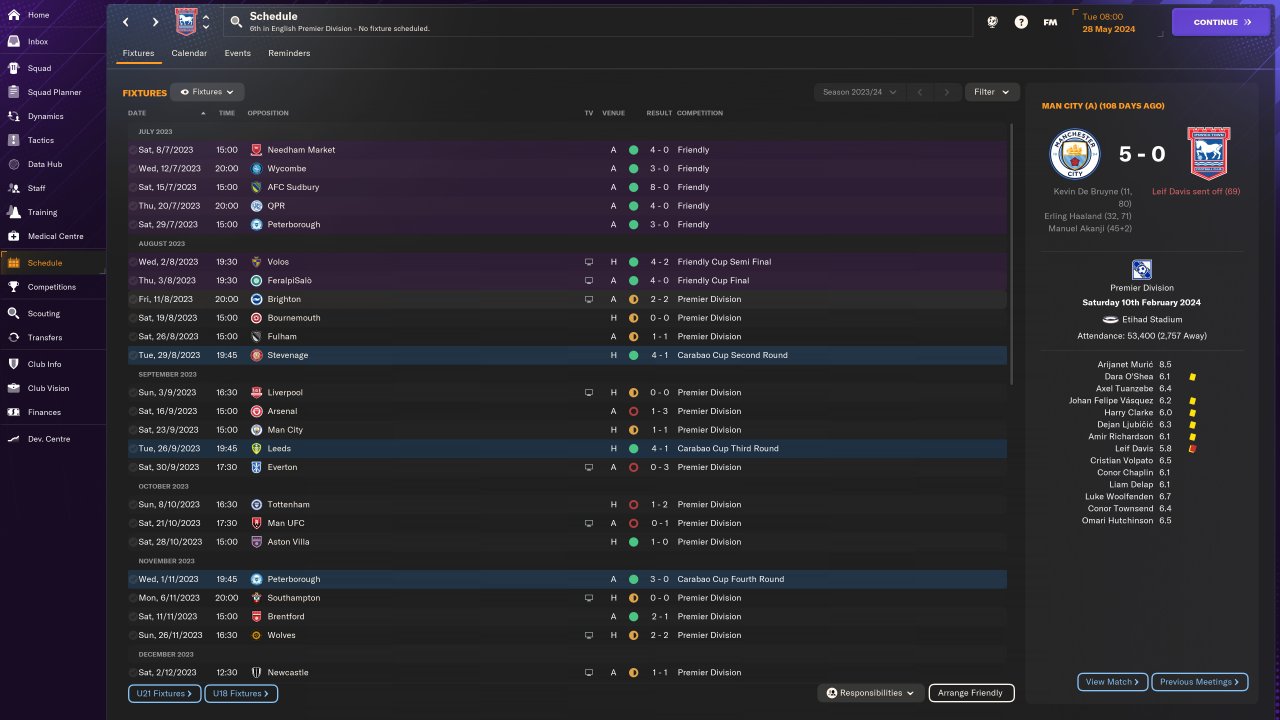
Task: Expand the Responsibilities dropdown
Action: coord(870,693)
